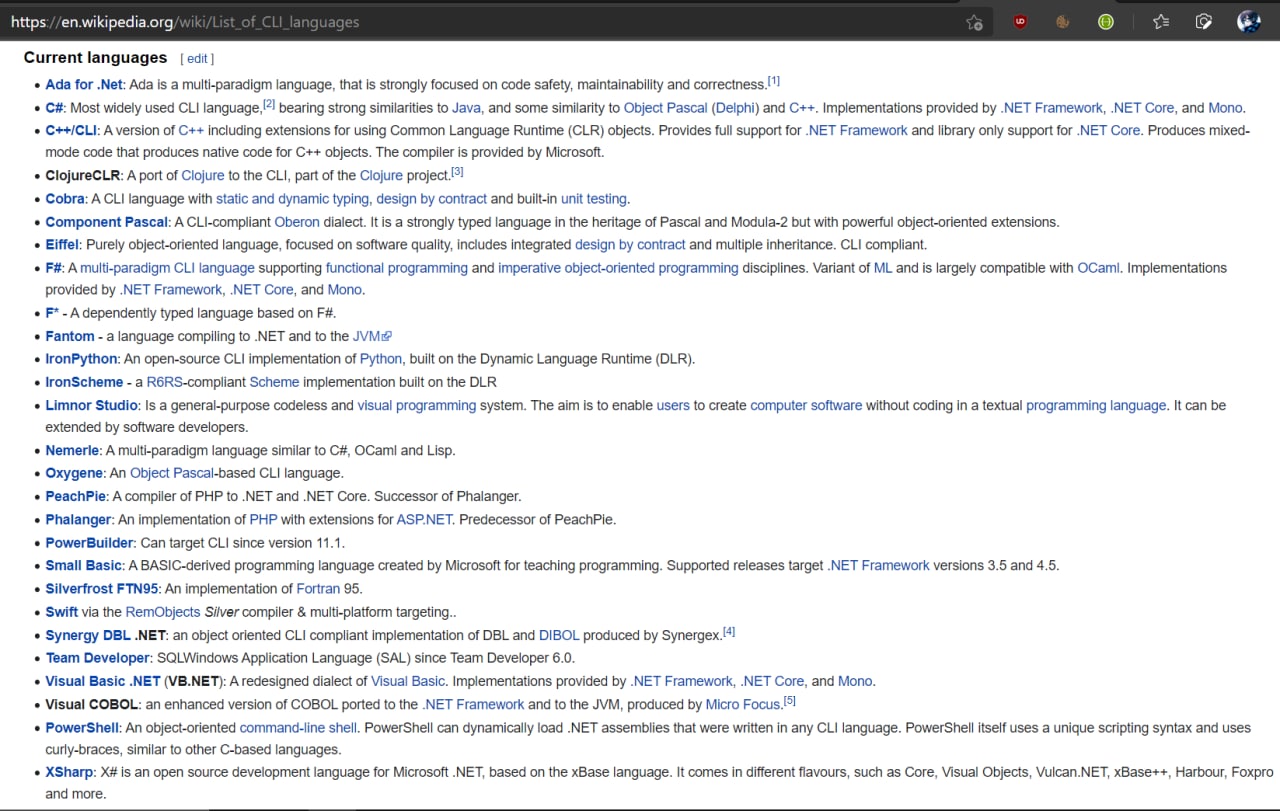The width and height of the screenshot is (1280, 811).
Task: Open the Eiffel language link
Action: point(62,245)
